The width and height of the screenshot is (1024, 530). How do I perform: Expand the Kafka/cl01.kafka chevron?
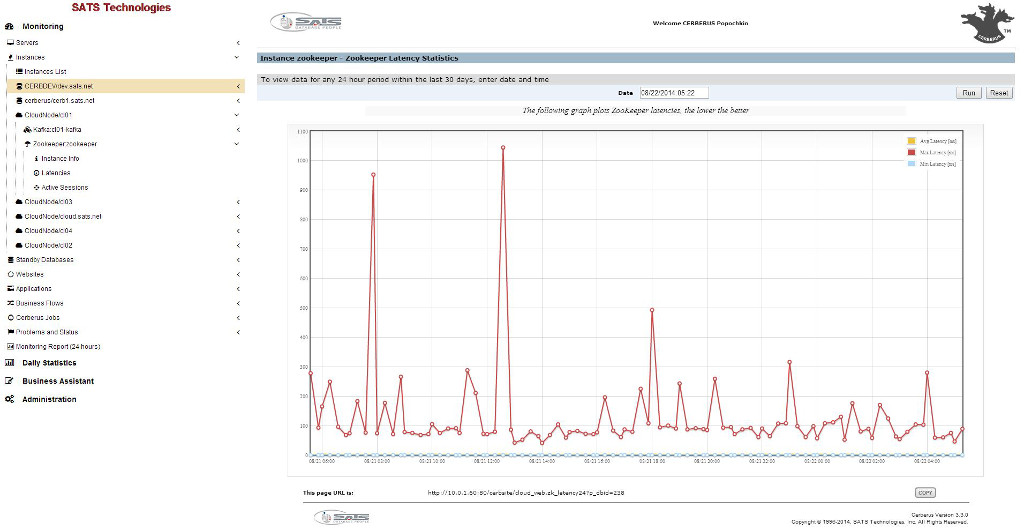238,130
